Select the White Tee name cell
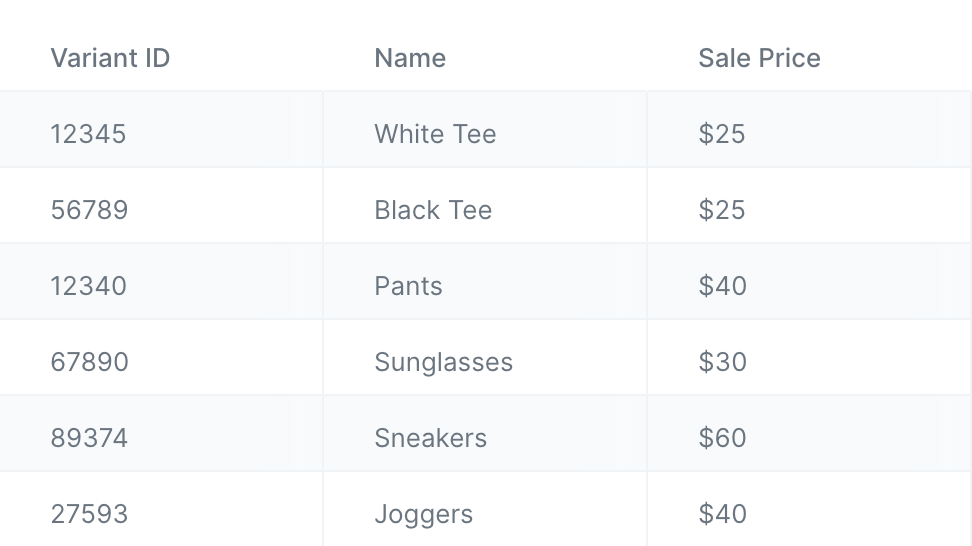The width and height of the screenshot is (972, 546). (485, 130)
